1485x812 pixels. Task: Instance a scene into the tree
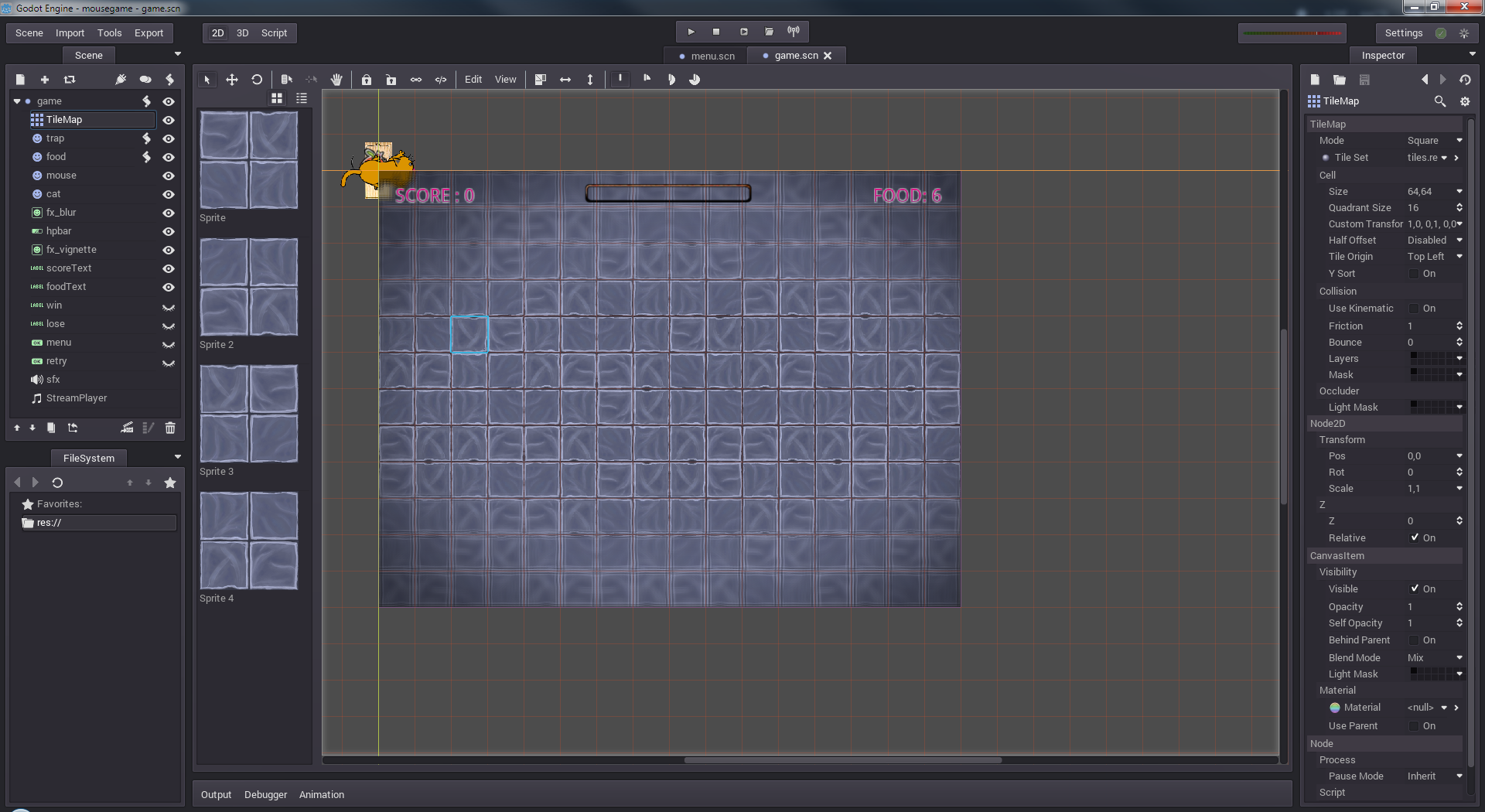pyautogui.click(x=70, y=79)
